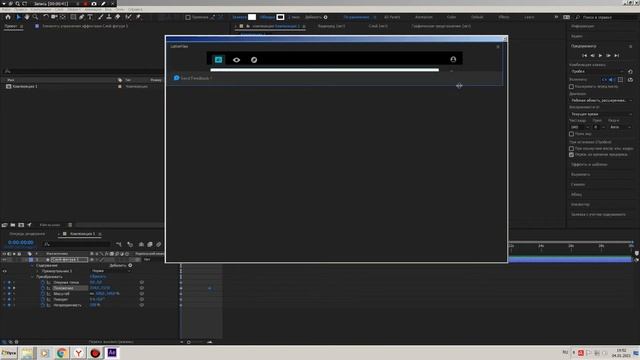Create a new composition from the Project panel
Image resolution: width=640 pixels, height=360 pixels.
point(21,225)
